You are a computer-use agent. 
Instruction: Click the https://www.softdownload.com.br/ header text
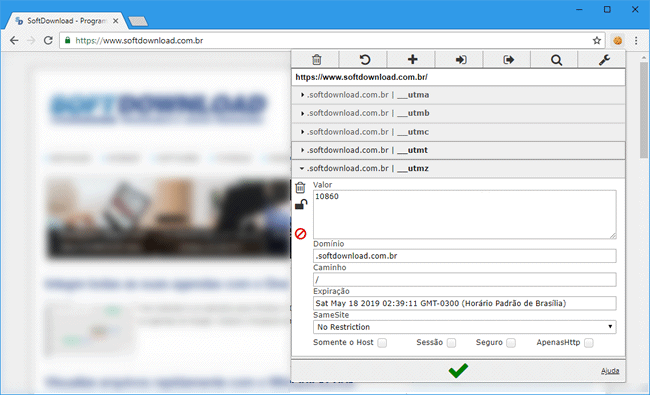(x=361, y=77)
